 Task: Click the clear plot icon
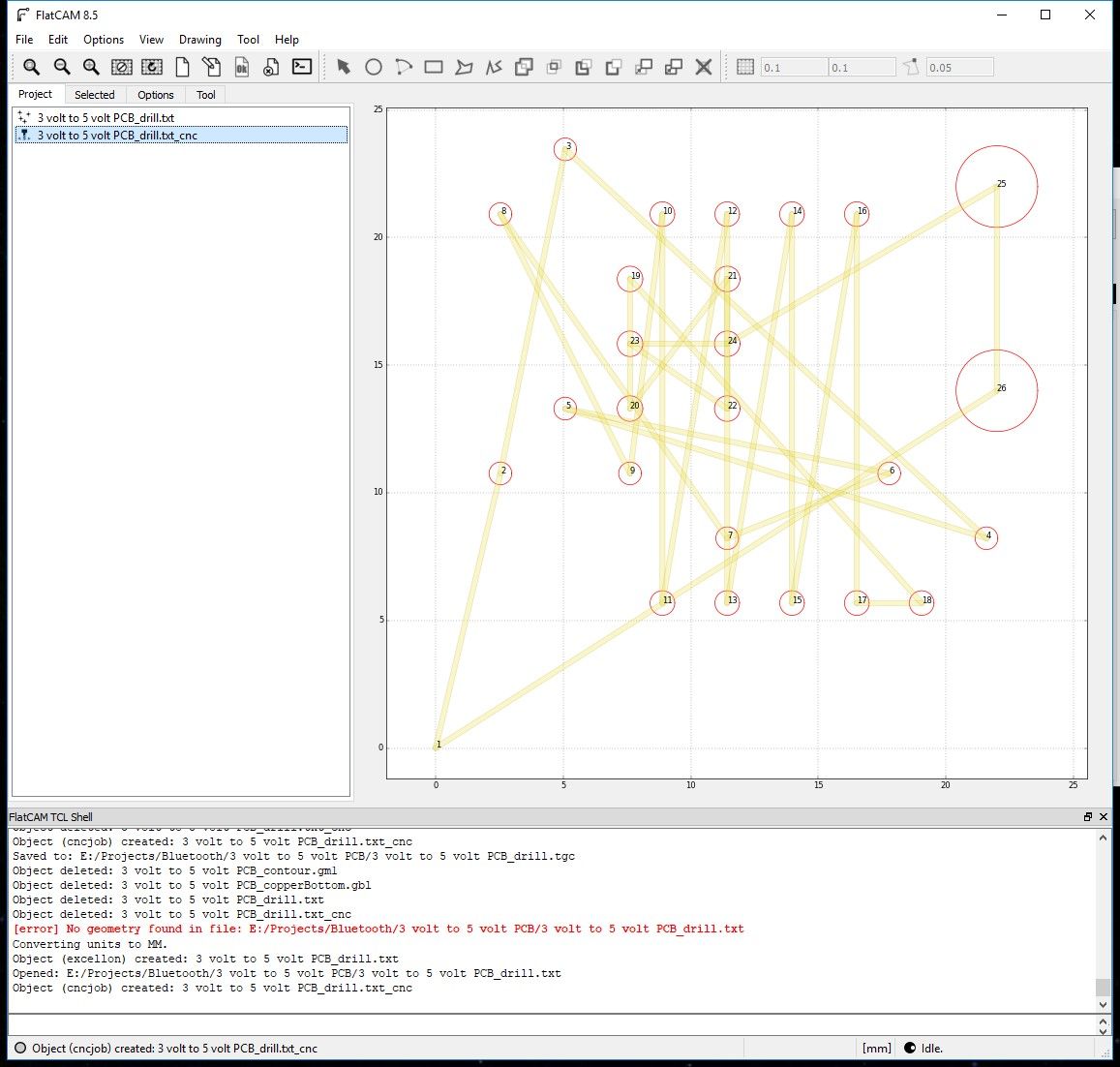coord(123,67)
